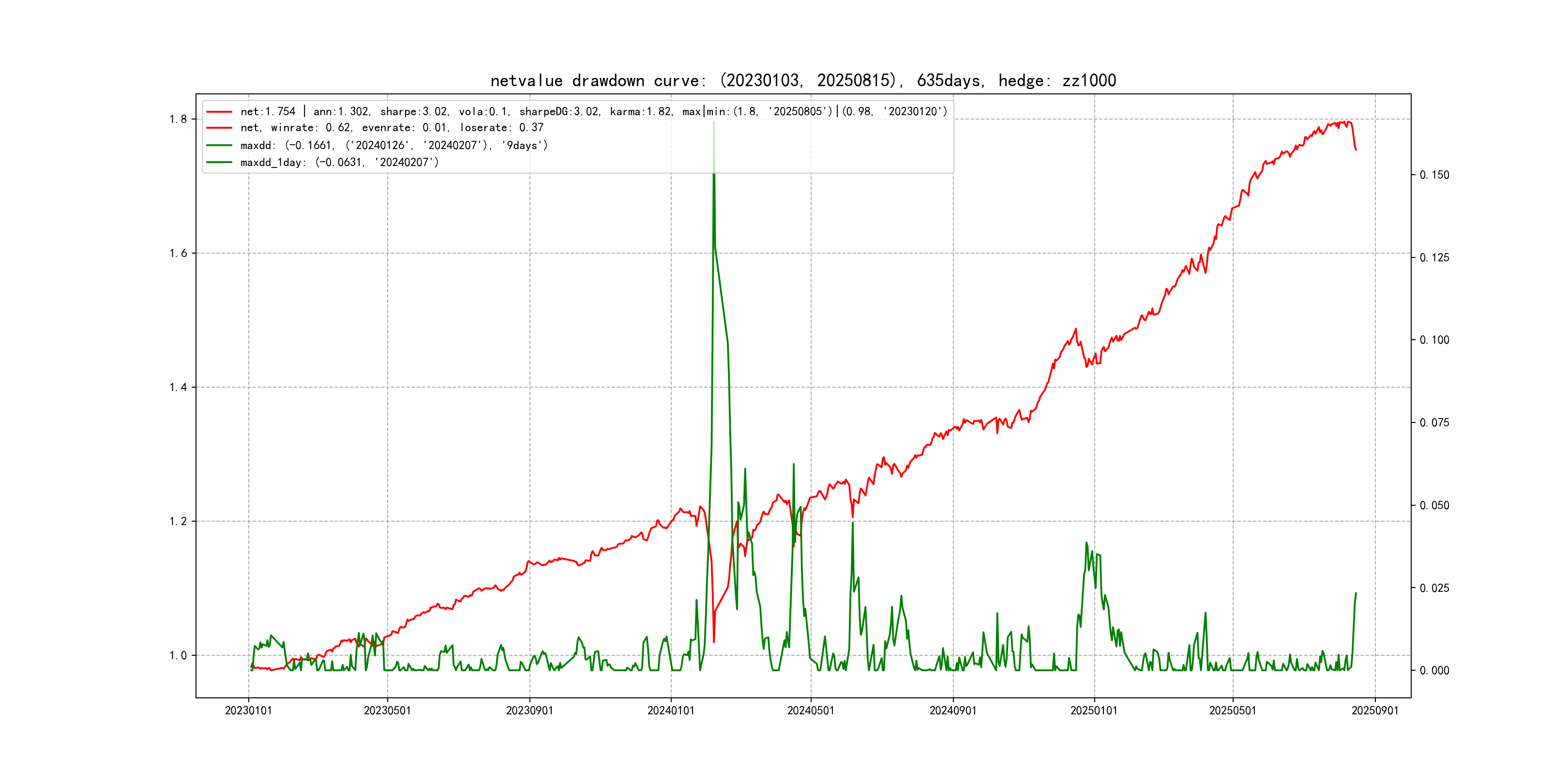Click the 0.075 right y-axis tick label
The width and height of the screenshot is (1568, 784).
click(x=1434, y=423)
